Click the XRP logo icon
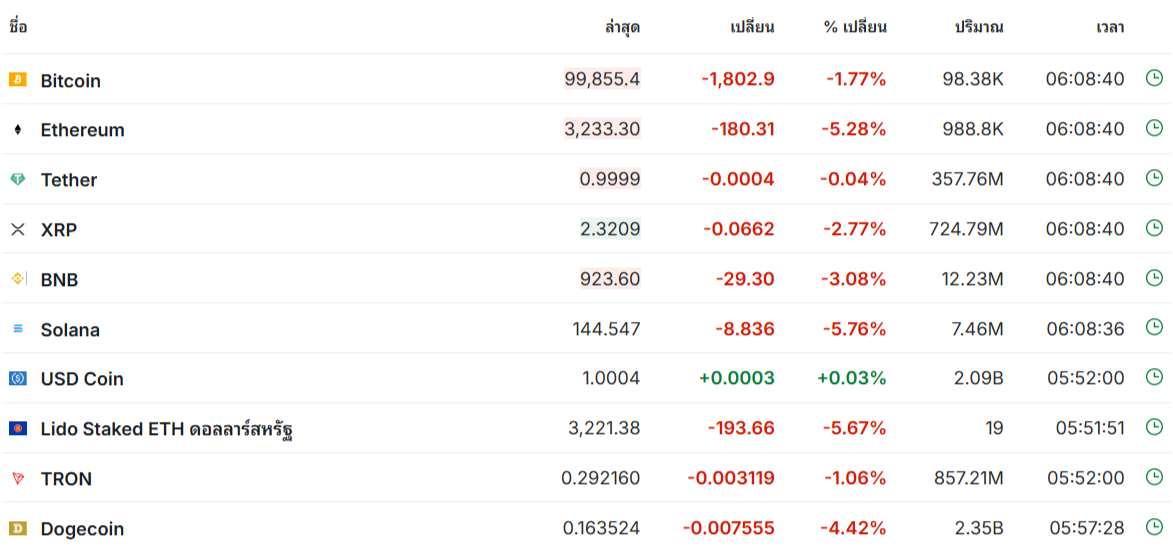 (x=17, y=229)
